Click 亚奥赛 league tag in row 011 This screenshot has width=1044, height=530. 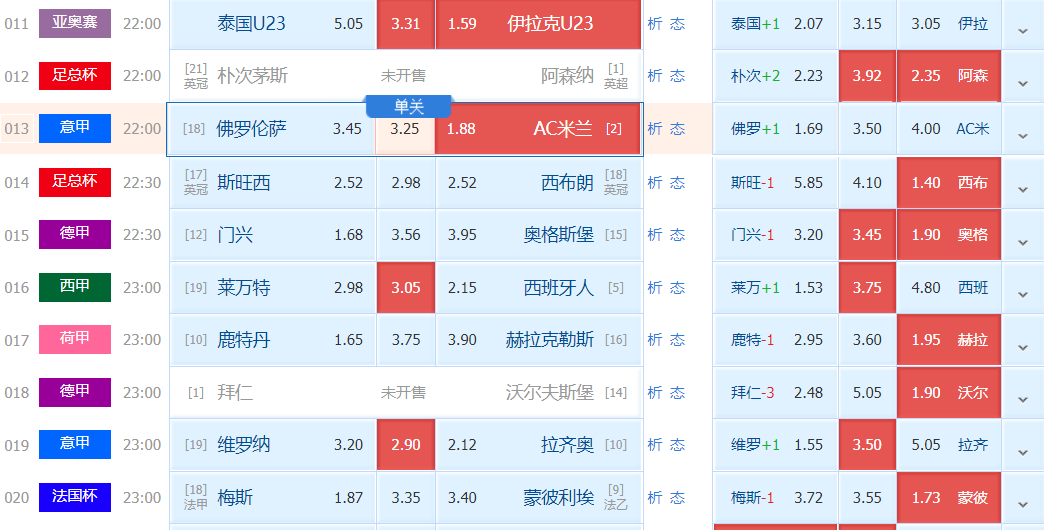(x=75, y=23)
